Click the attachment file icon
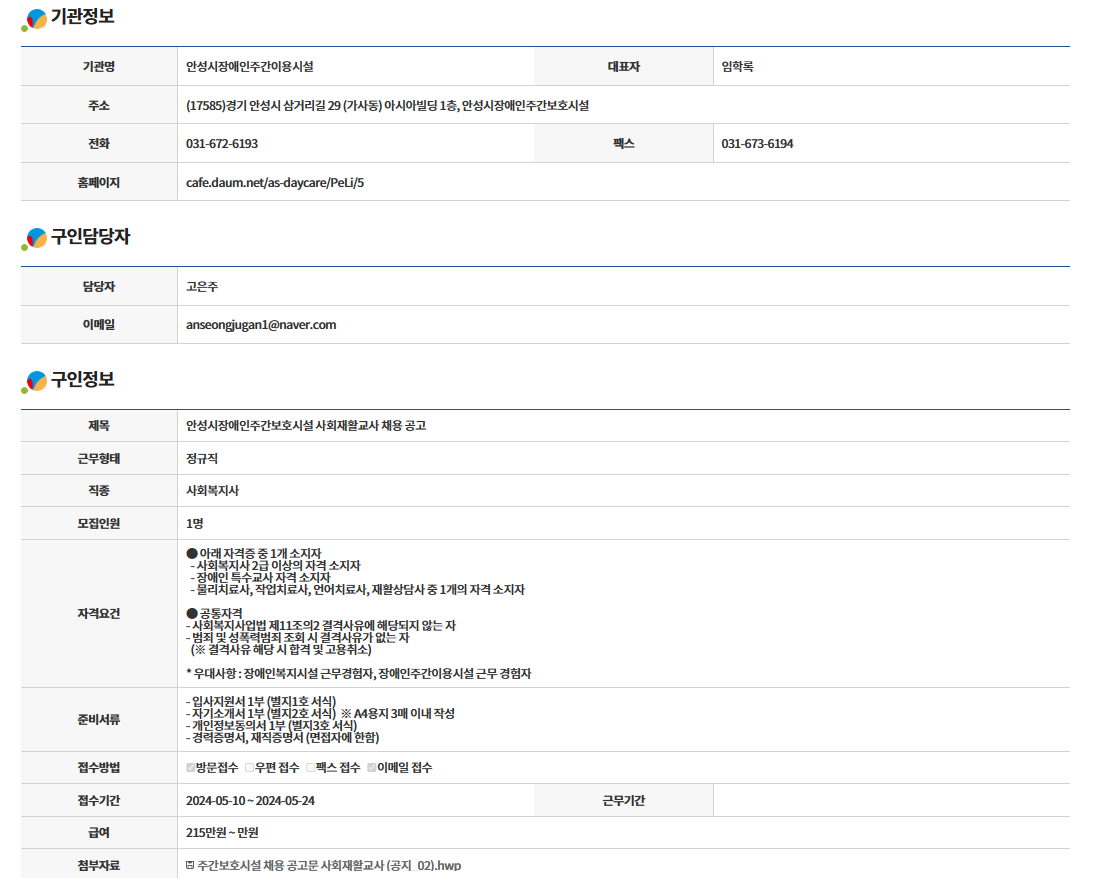 pyautogui.click(x=190, y=865)
